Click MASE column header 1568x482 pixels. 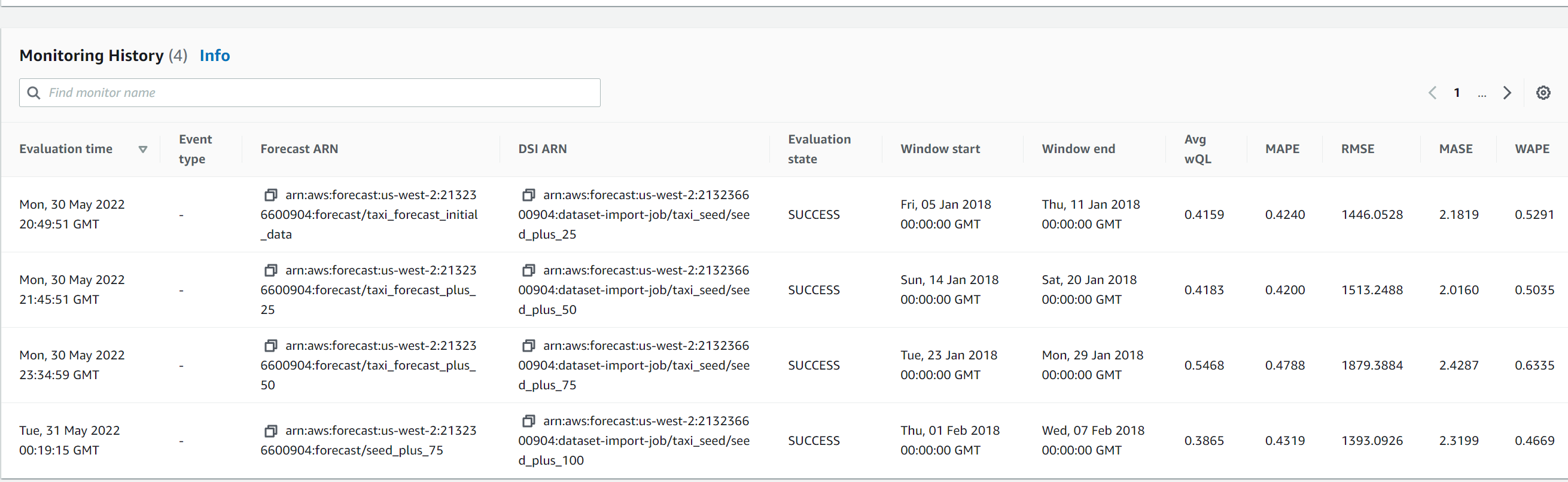(1456, 149)
